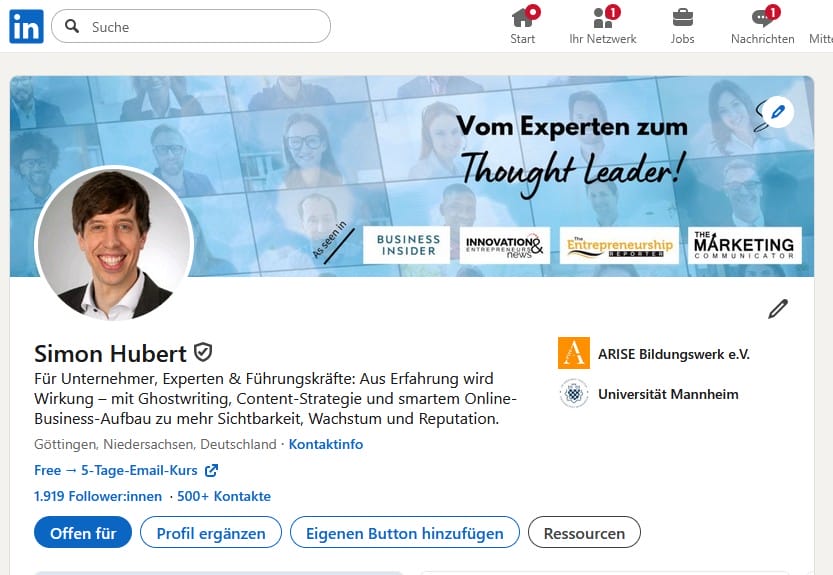Open external link icon next to 5-Tage-Email-Kurs
833x575 pixels.
211,470
